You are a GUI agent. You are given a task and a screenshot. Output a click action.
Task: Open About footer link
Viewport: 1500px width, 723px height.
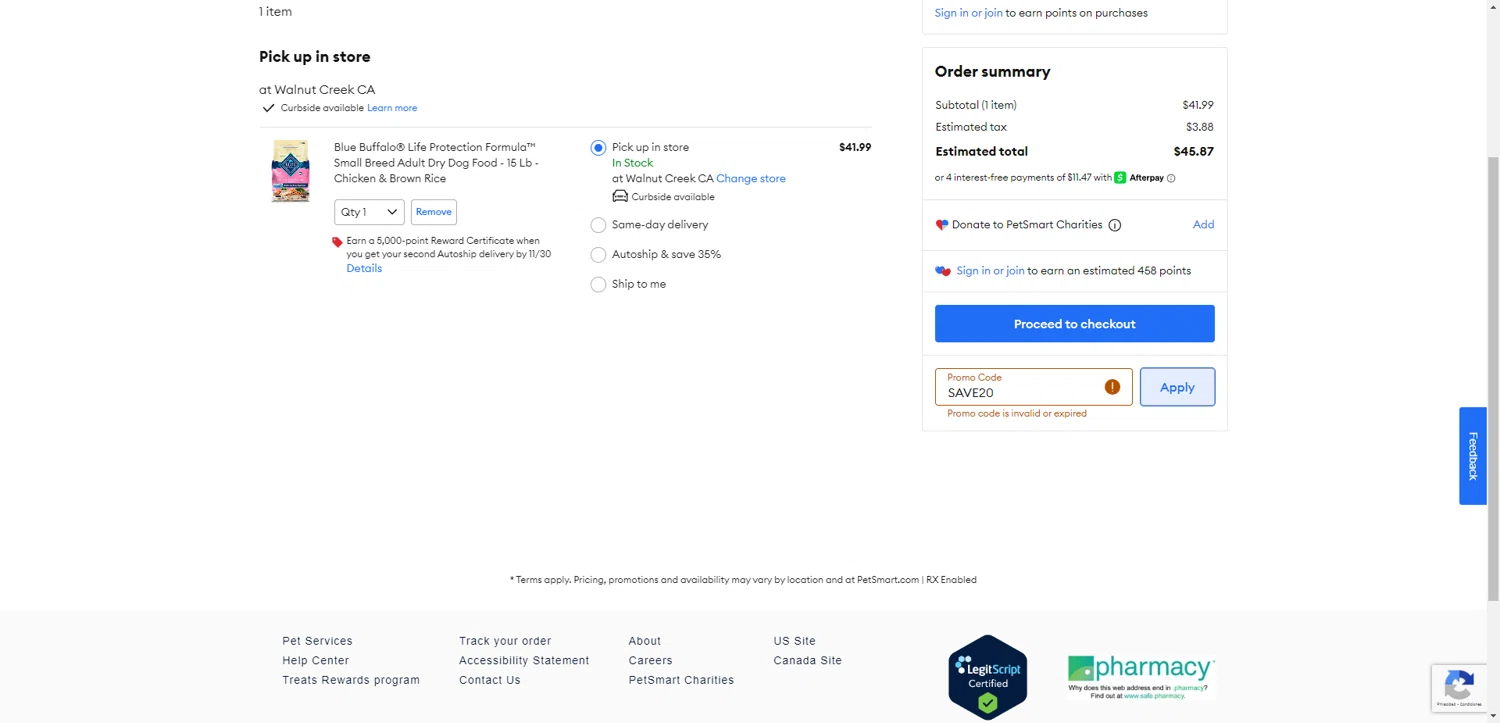pyautogui.click(x=645, y=641)
